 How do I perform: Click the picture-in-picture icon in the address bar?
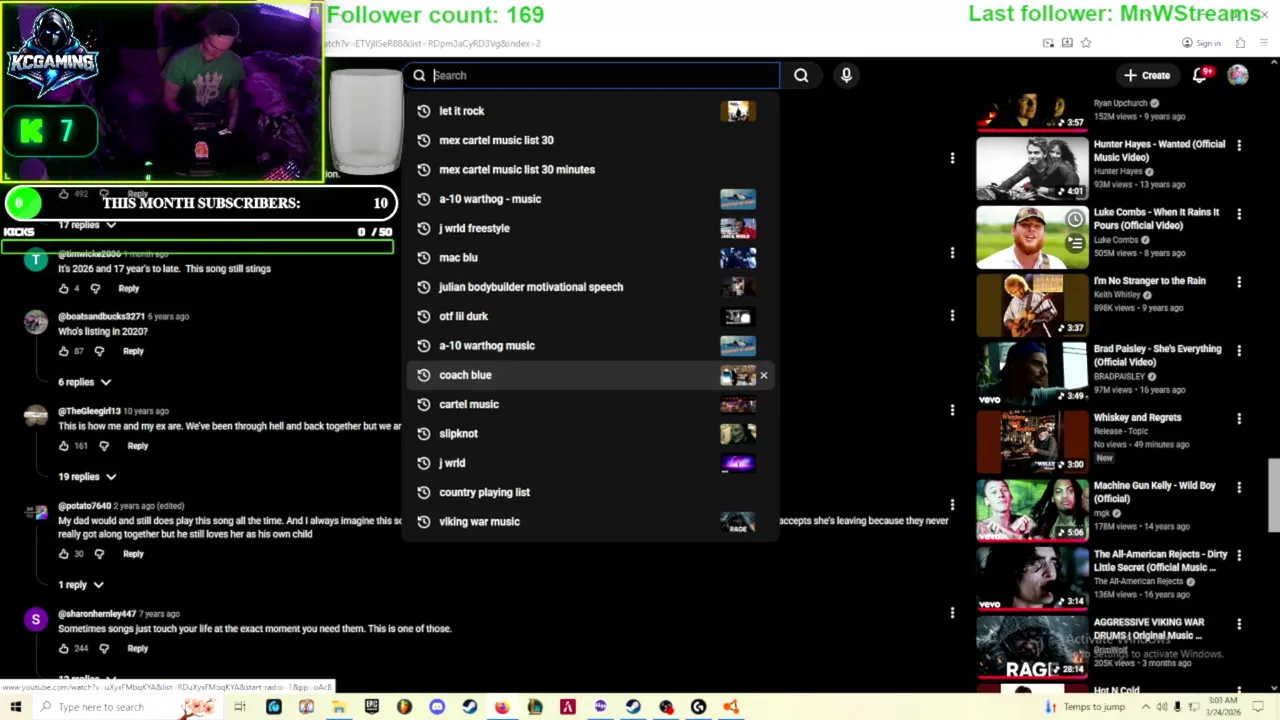[1048, 43]
